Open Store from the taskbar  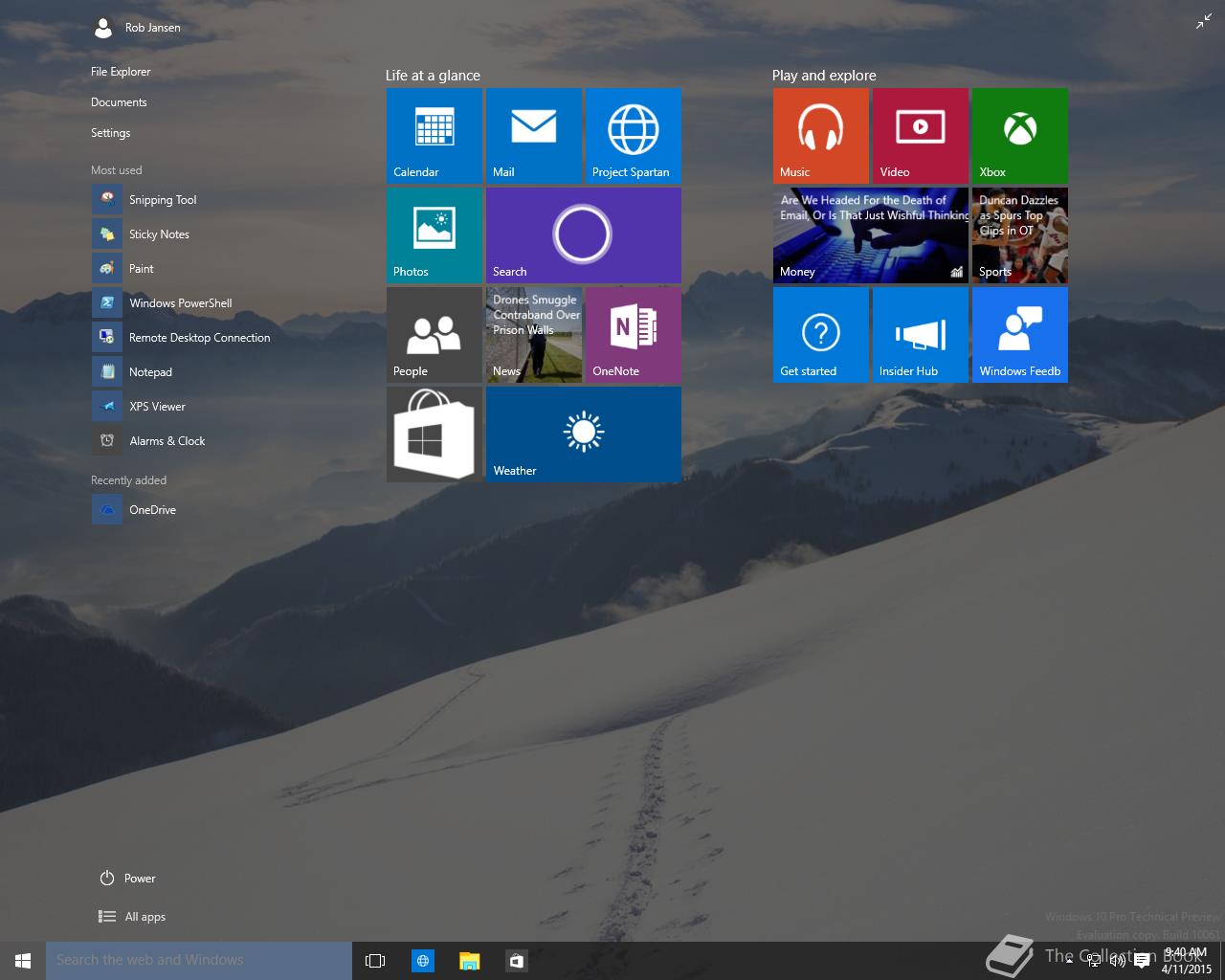click(516, 961)
